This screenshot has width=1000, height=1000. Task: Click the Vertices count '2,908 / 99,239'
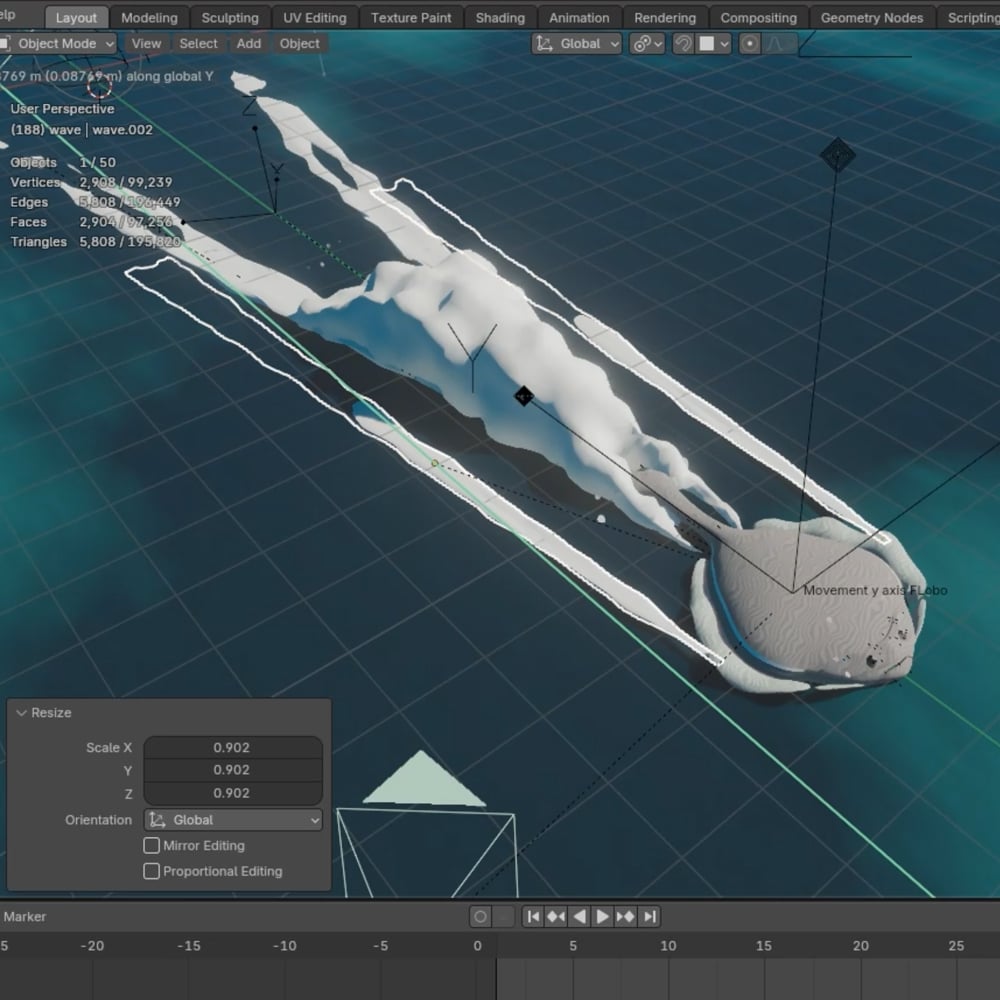pos(126,182)
